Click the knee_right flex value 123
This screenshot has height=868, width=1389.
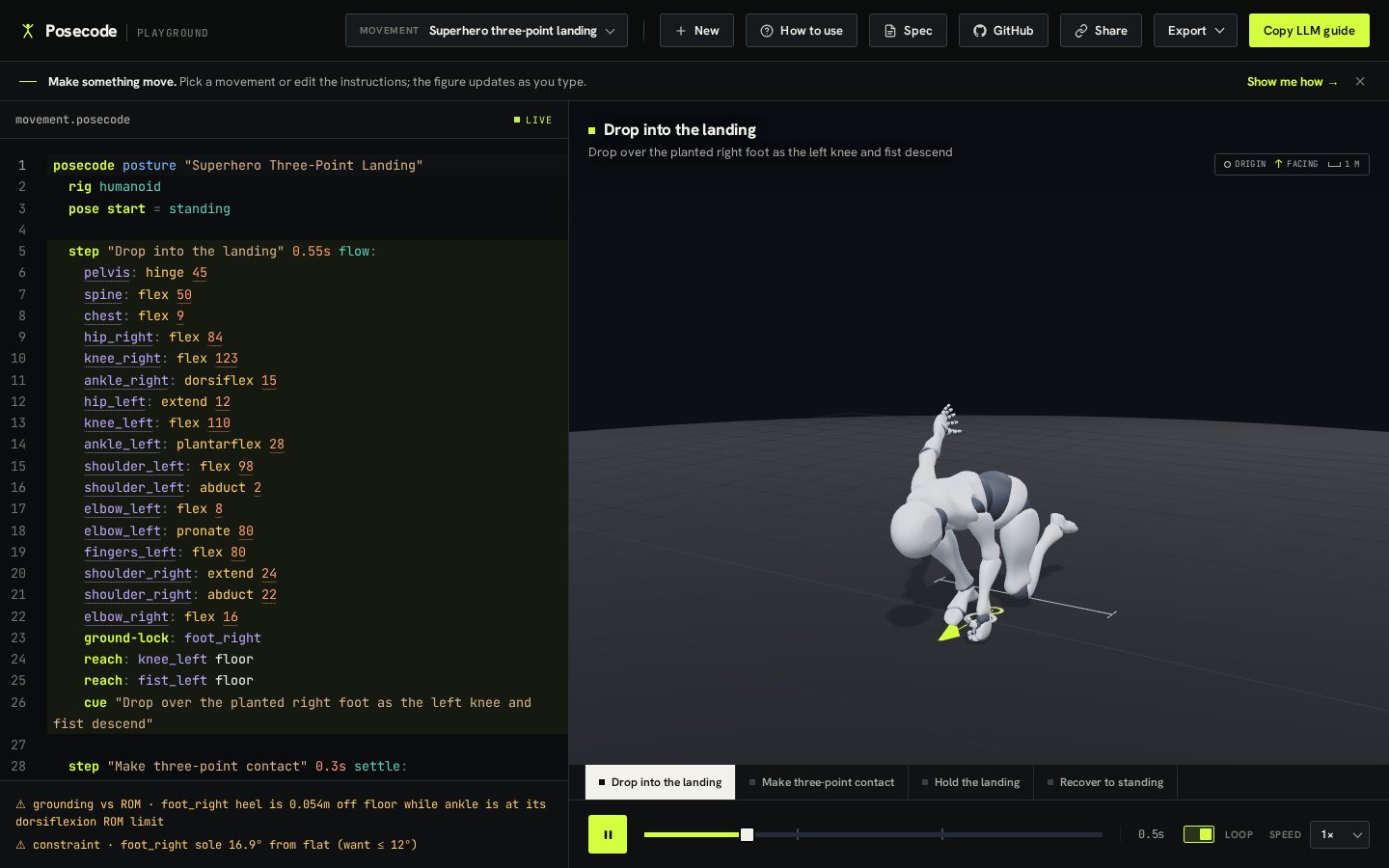(227, 359)
